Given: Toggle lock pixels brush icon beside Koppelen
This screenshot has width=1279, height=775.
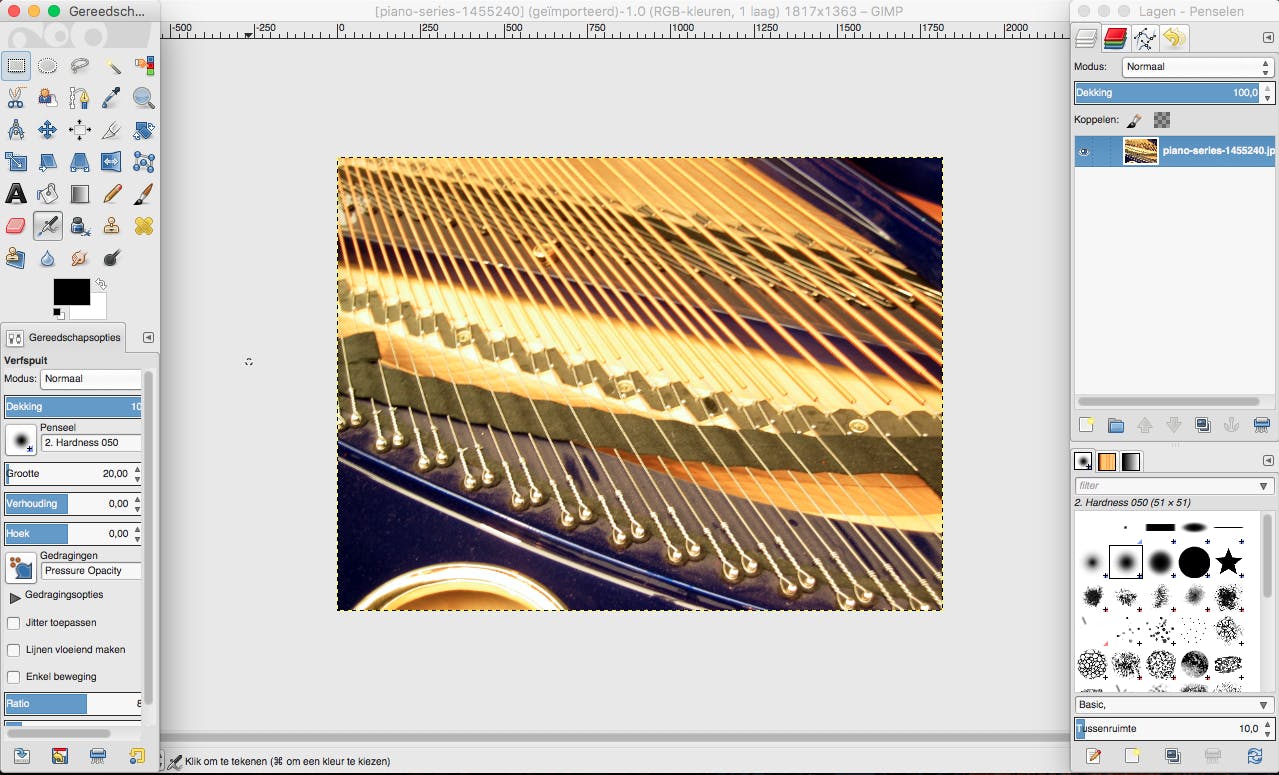Looking at the screenshot, I should coord(1134,120).
